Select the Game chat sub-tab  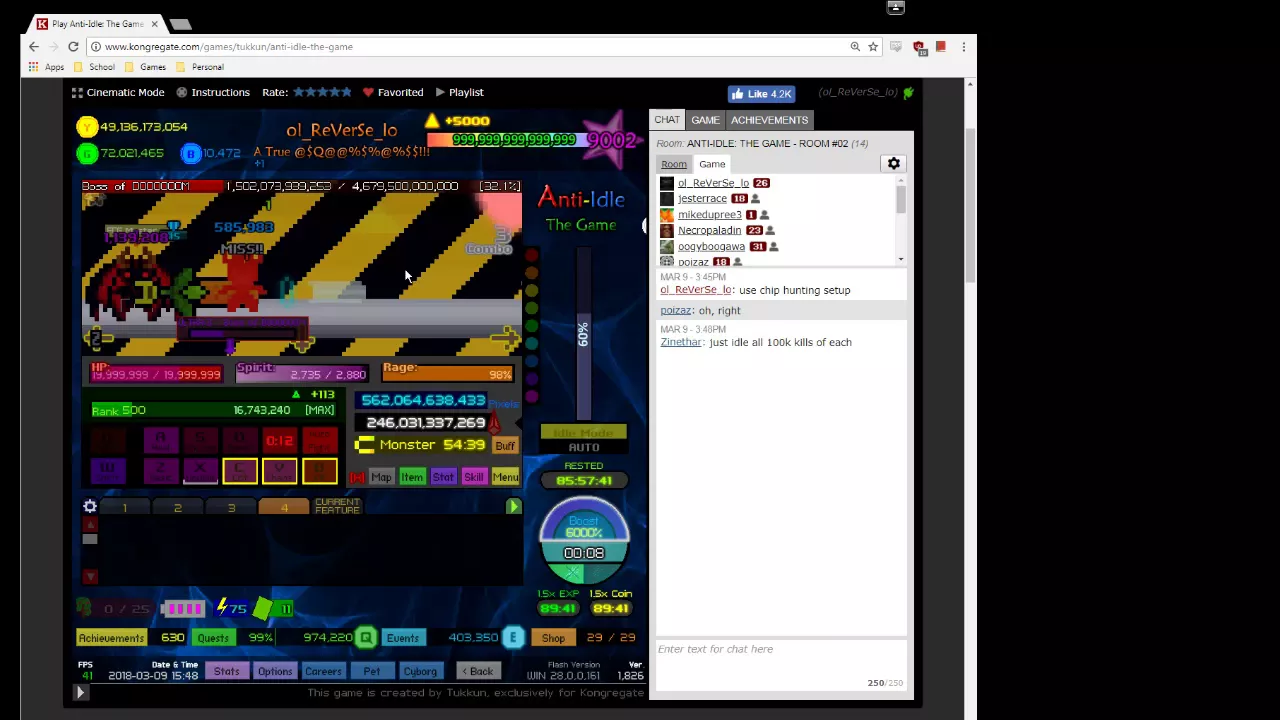(712, 164)
